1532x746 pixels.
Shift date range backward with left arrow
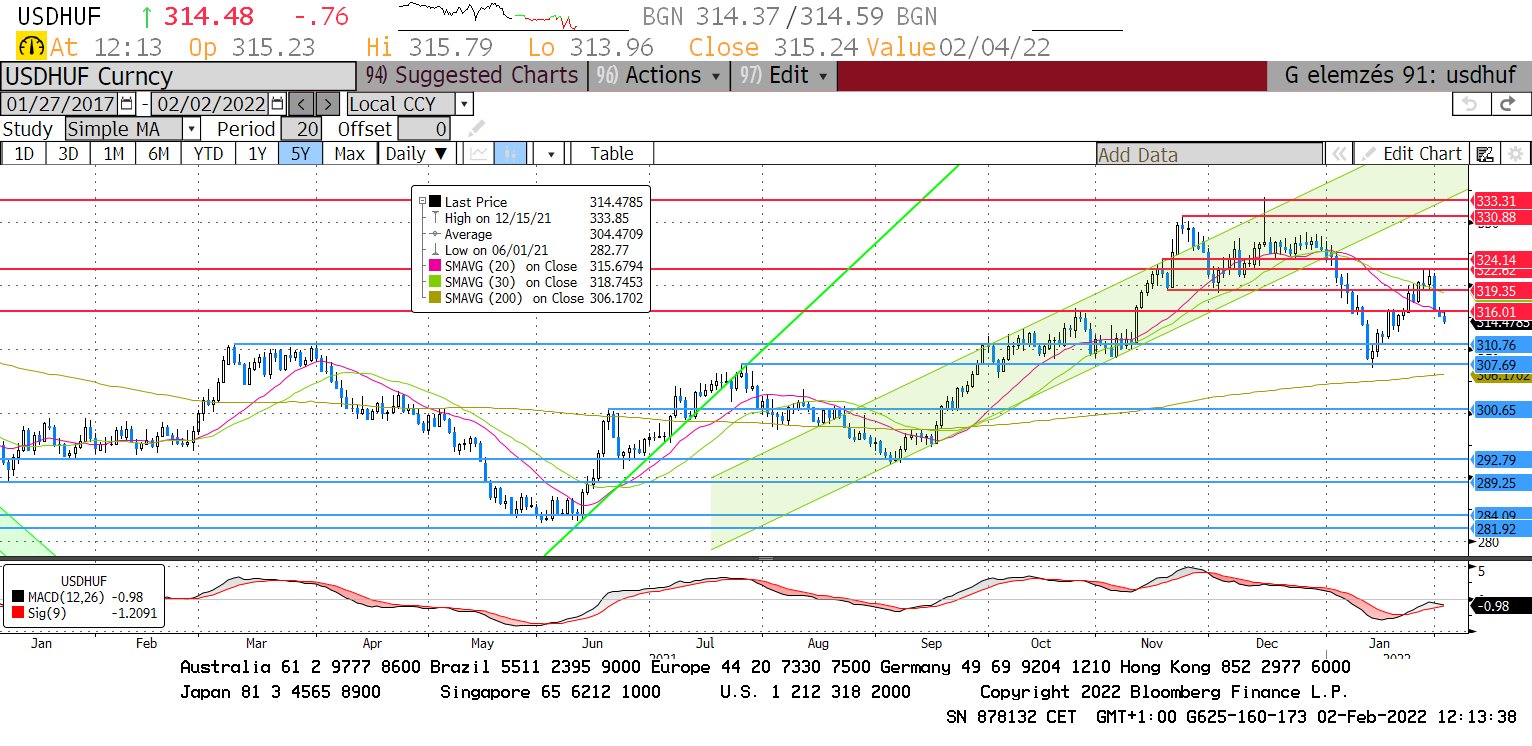(x=302, y=104)
